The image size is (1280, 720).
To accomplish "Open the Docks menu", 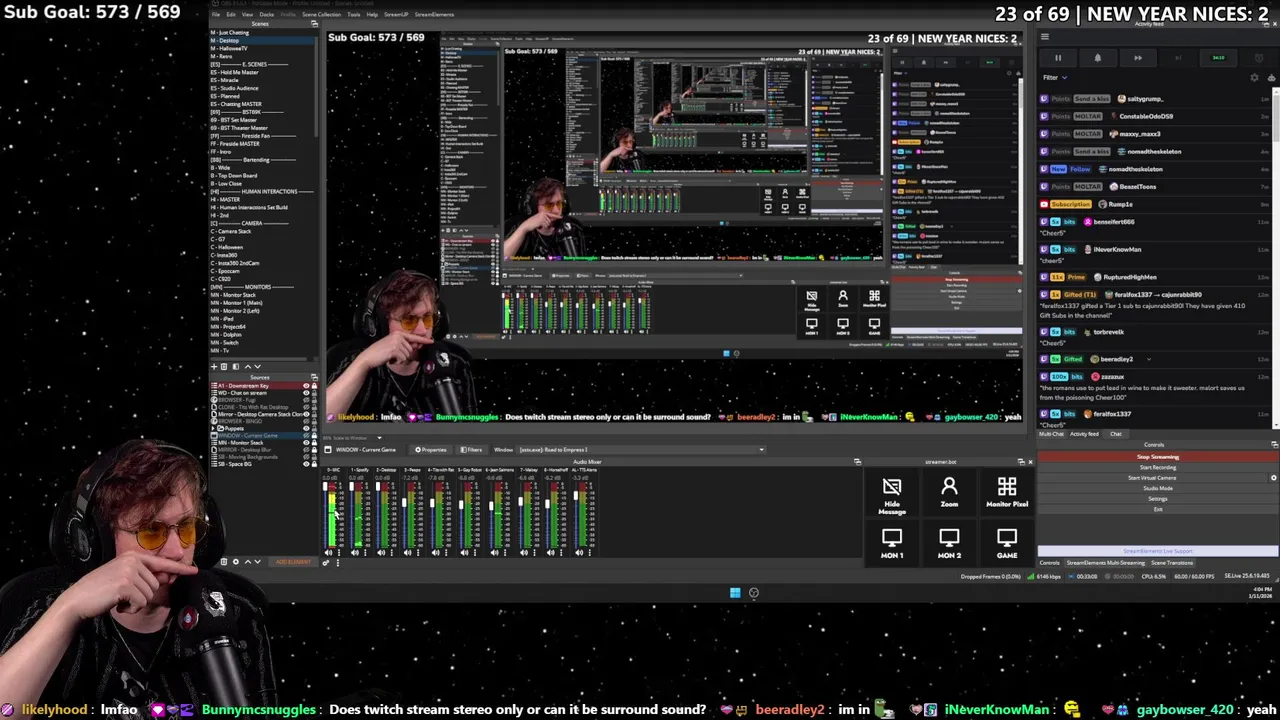I will (267, 14).
